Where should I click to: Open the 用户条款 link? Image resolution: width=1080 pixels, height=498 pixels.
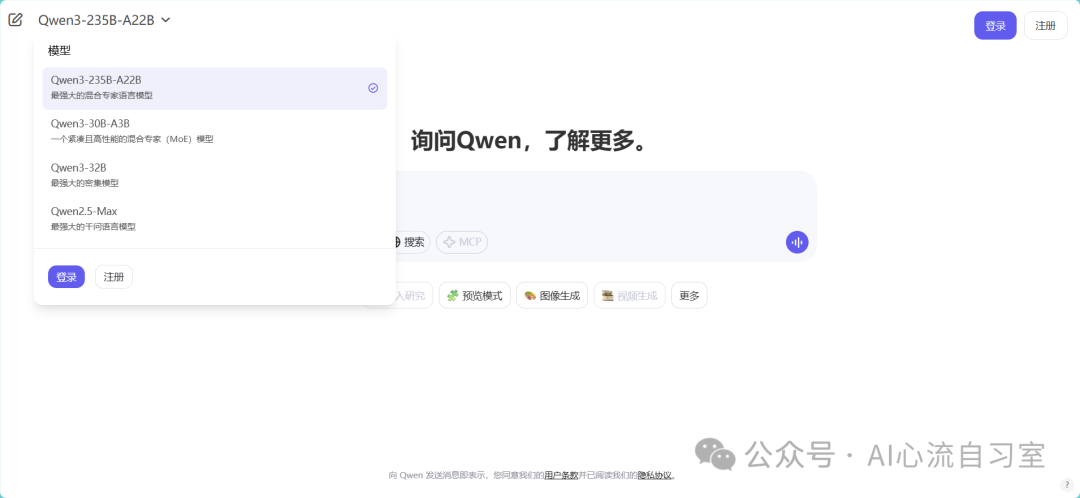point(561,475)
